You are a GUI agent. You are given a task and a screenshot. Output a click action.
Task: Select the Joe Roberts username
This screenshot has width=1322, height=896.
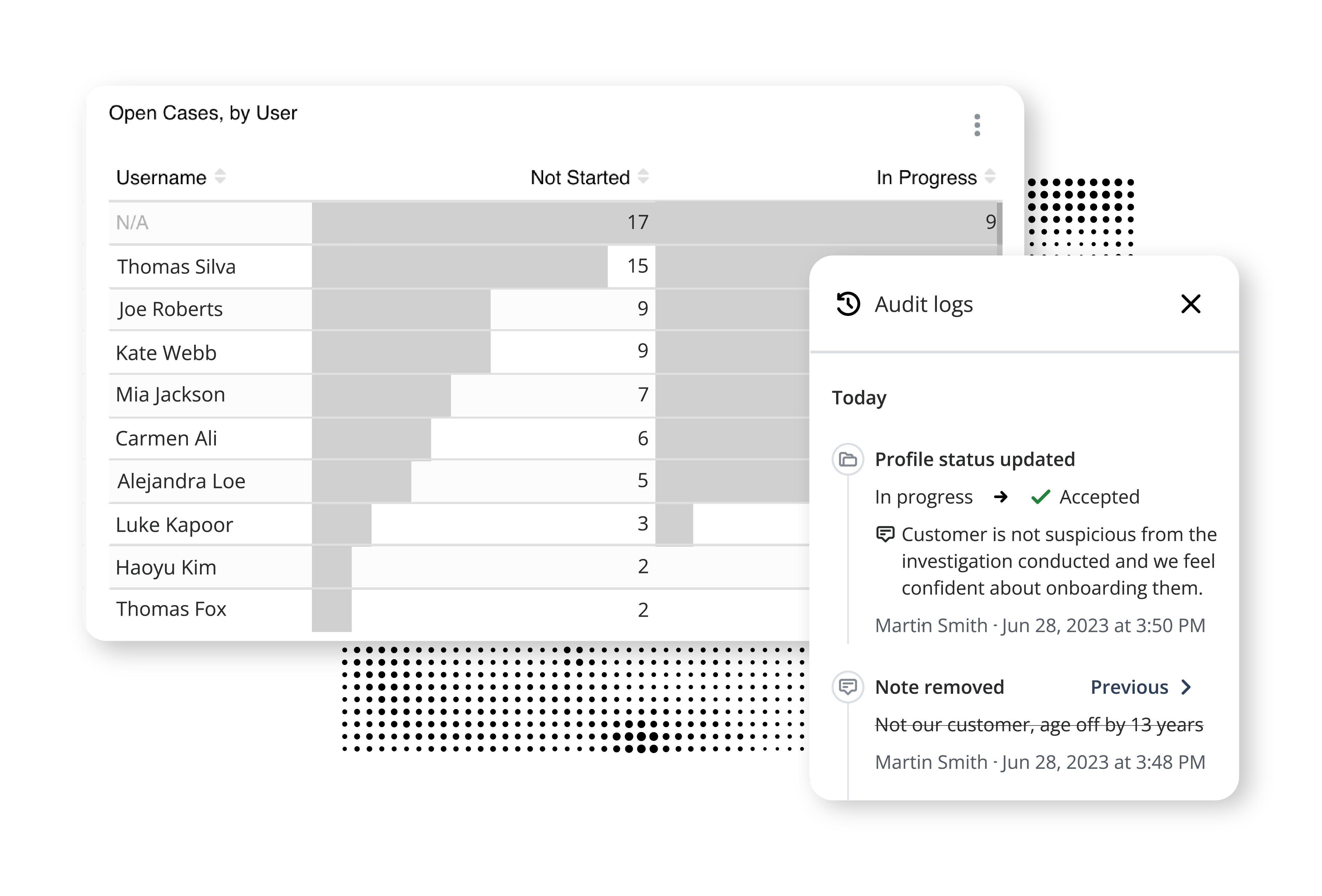tap(170, 309)
